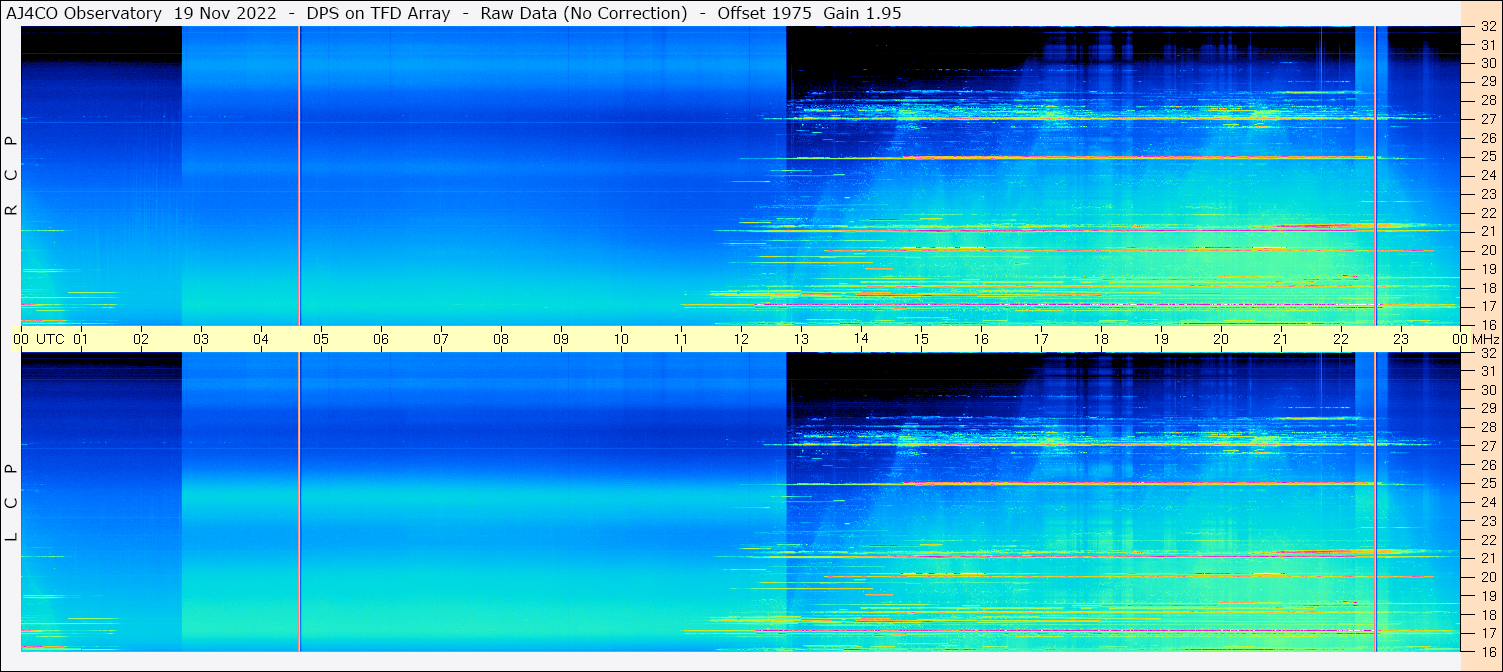The height and width of the screenshot is (672, 1503).
Task: Select the 09 hour marker on the time axis
Action: (x=561, y=339)
